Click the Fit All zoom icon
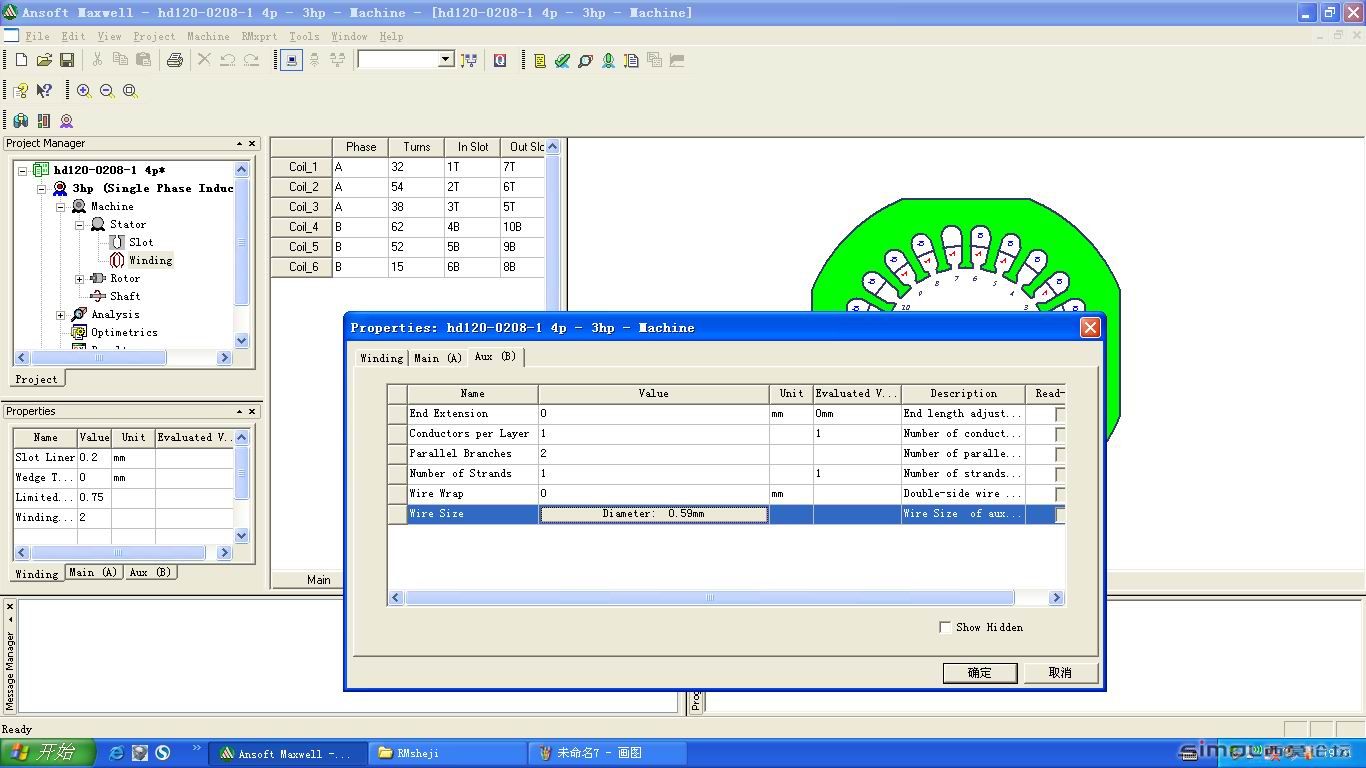Viewport: 1366px width, 768px height. 130,90
